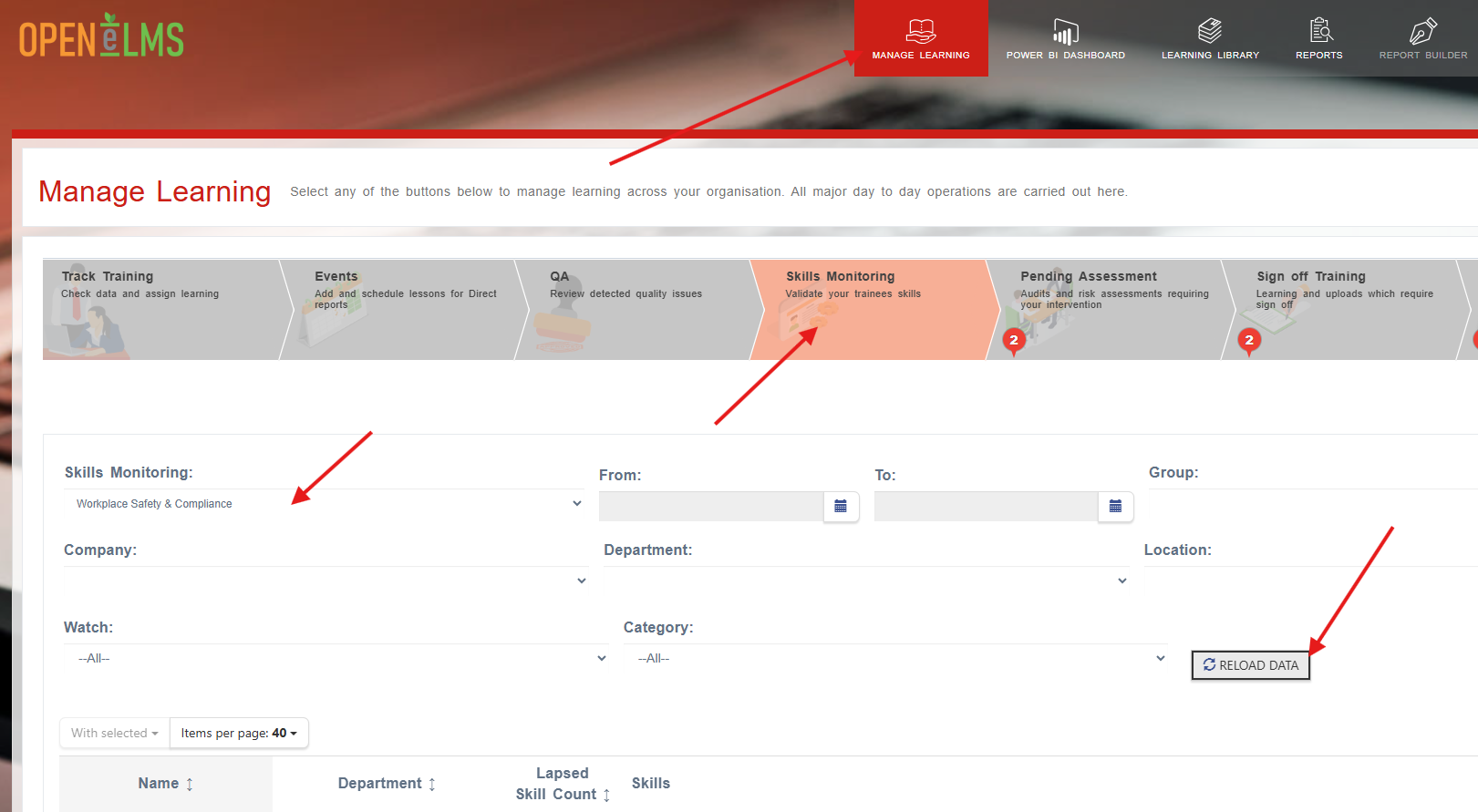
Task: Sort by Lapsed Skill Count column
Action: pyautogui.click(x=563, y=784)
